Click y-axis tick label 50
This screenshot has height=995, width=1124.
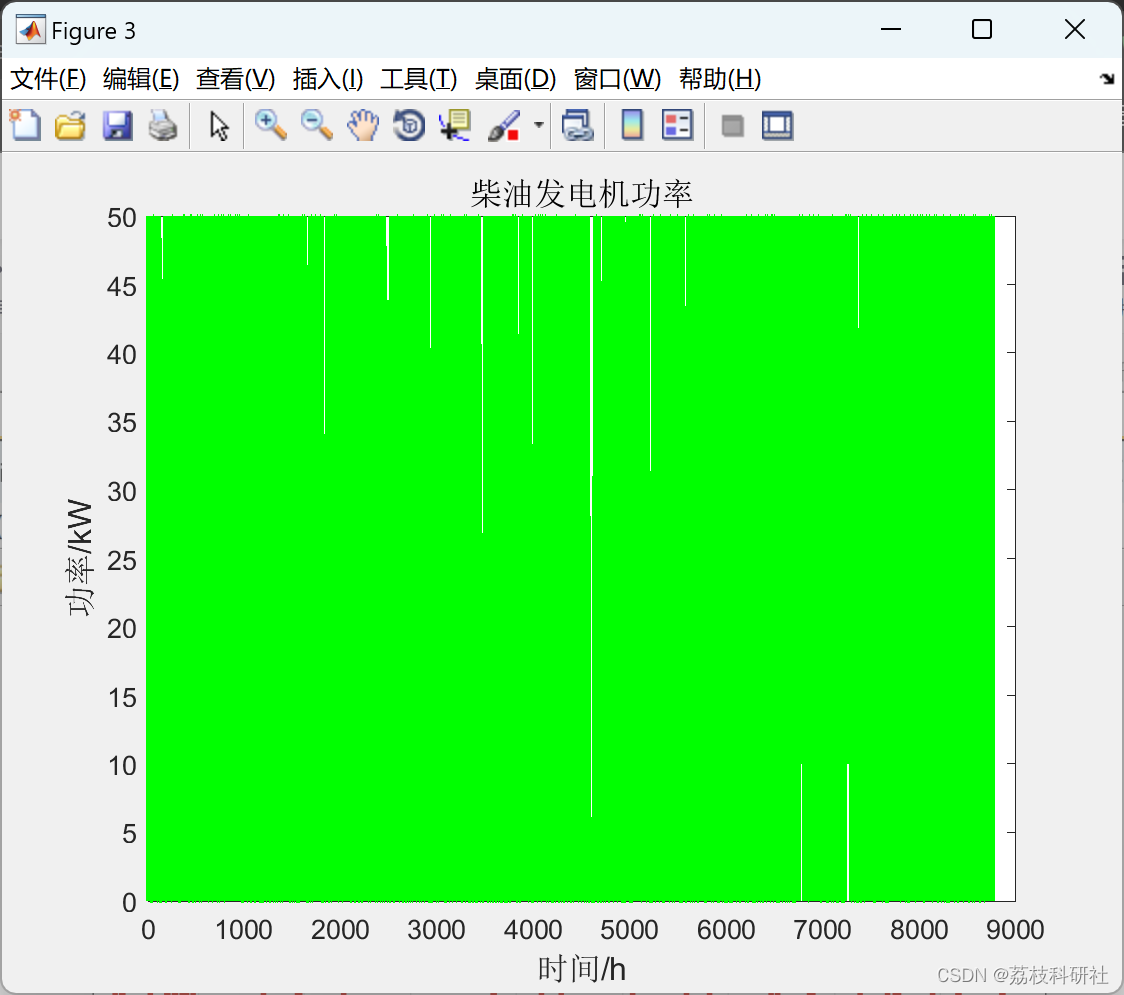122,218
